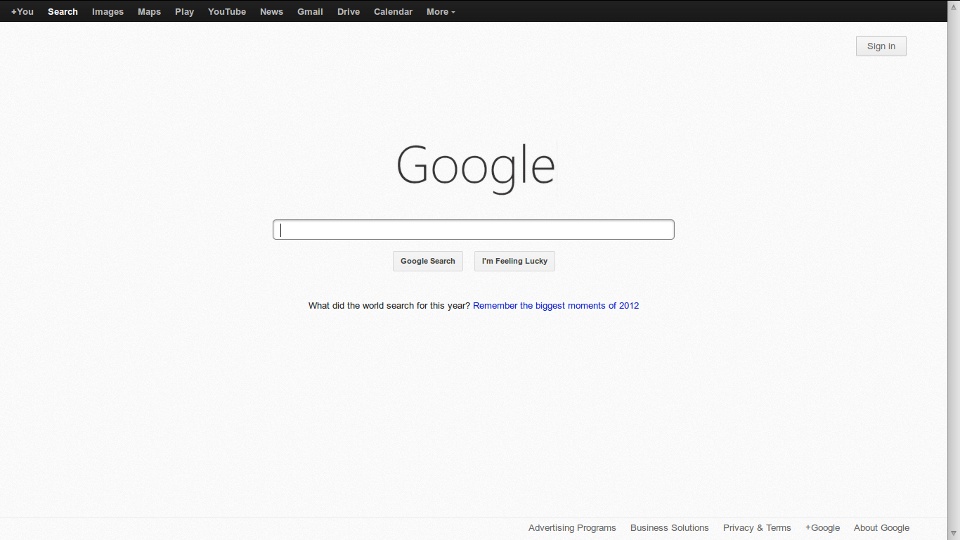
Task: Open Play from the top navigation
Action: [184, 12]
